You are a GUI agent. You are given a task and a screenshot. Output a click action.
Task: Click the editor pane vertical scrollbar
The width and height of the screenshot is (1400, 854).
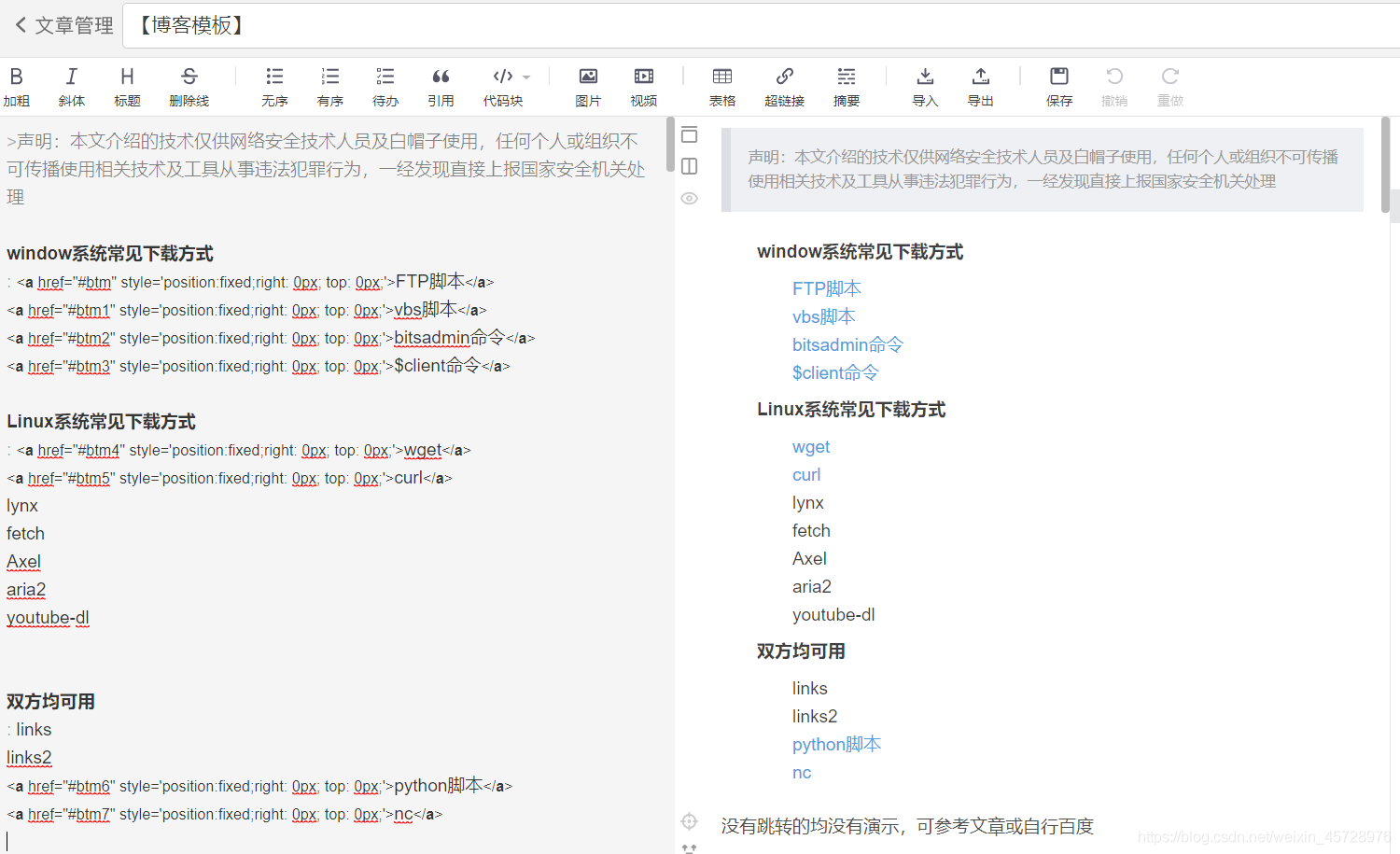point(670,145)
